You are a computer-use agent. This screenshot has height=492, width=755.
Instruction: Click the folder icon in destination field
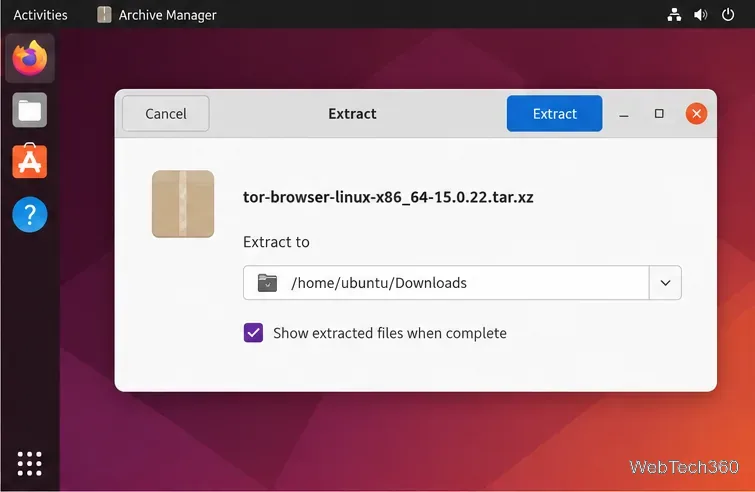tap(267, 283)
